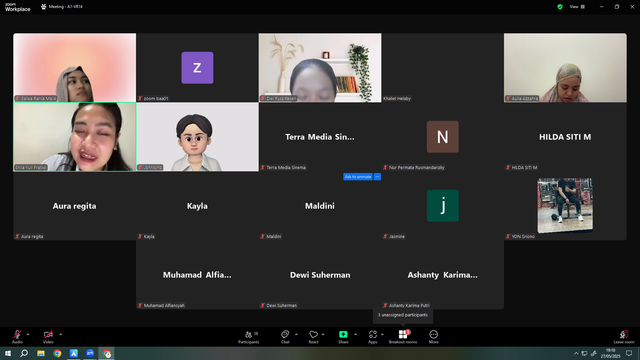The height and width of the screenshot is (360, 640).
Task: Select the Aula Azzahra video tile
Action: [x=565, y=67]
